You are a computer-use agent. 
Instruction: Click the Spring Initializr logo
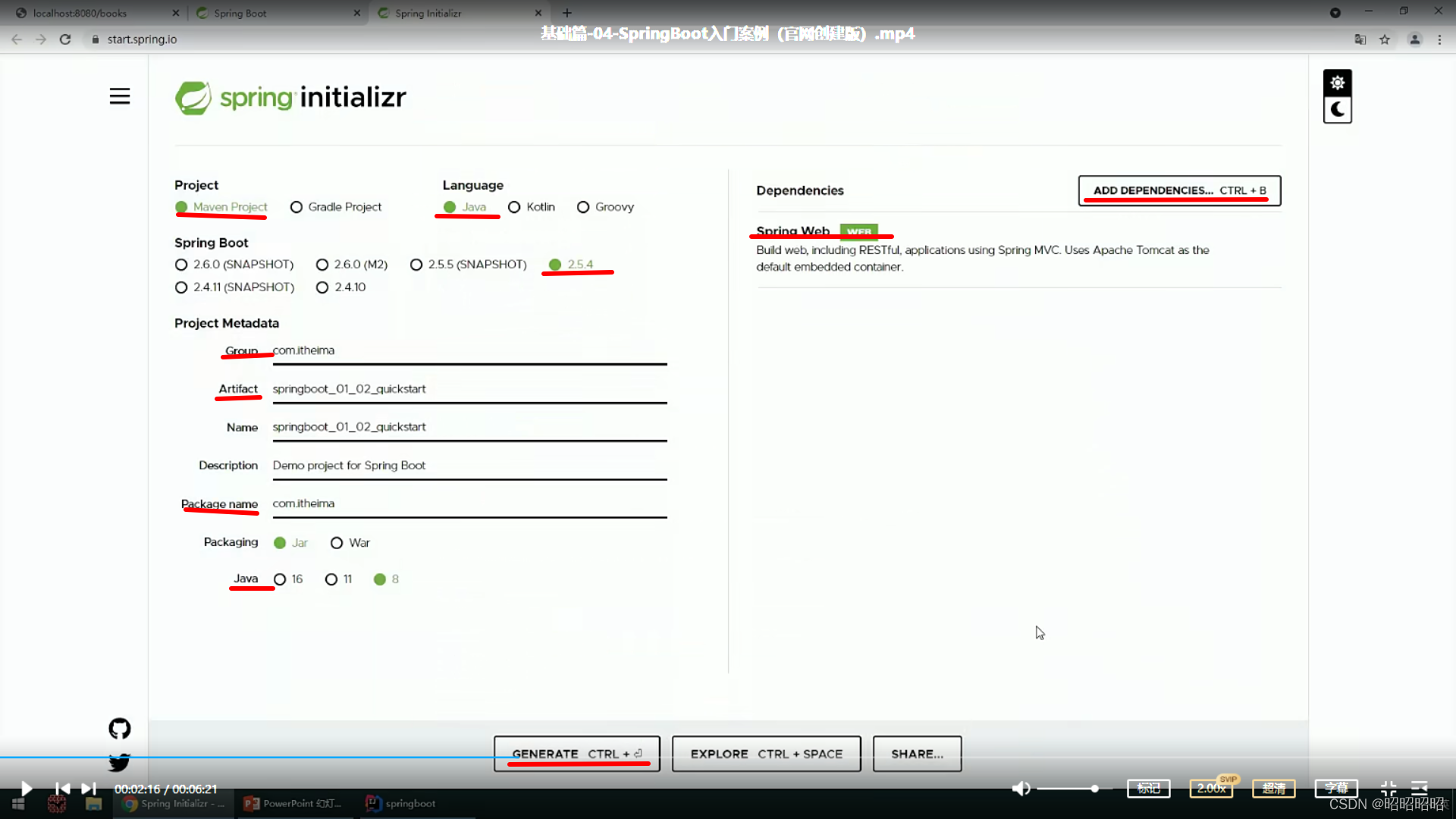coord(290,98)
